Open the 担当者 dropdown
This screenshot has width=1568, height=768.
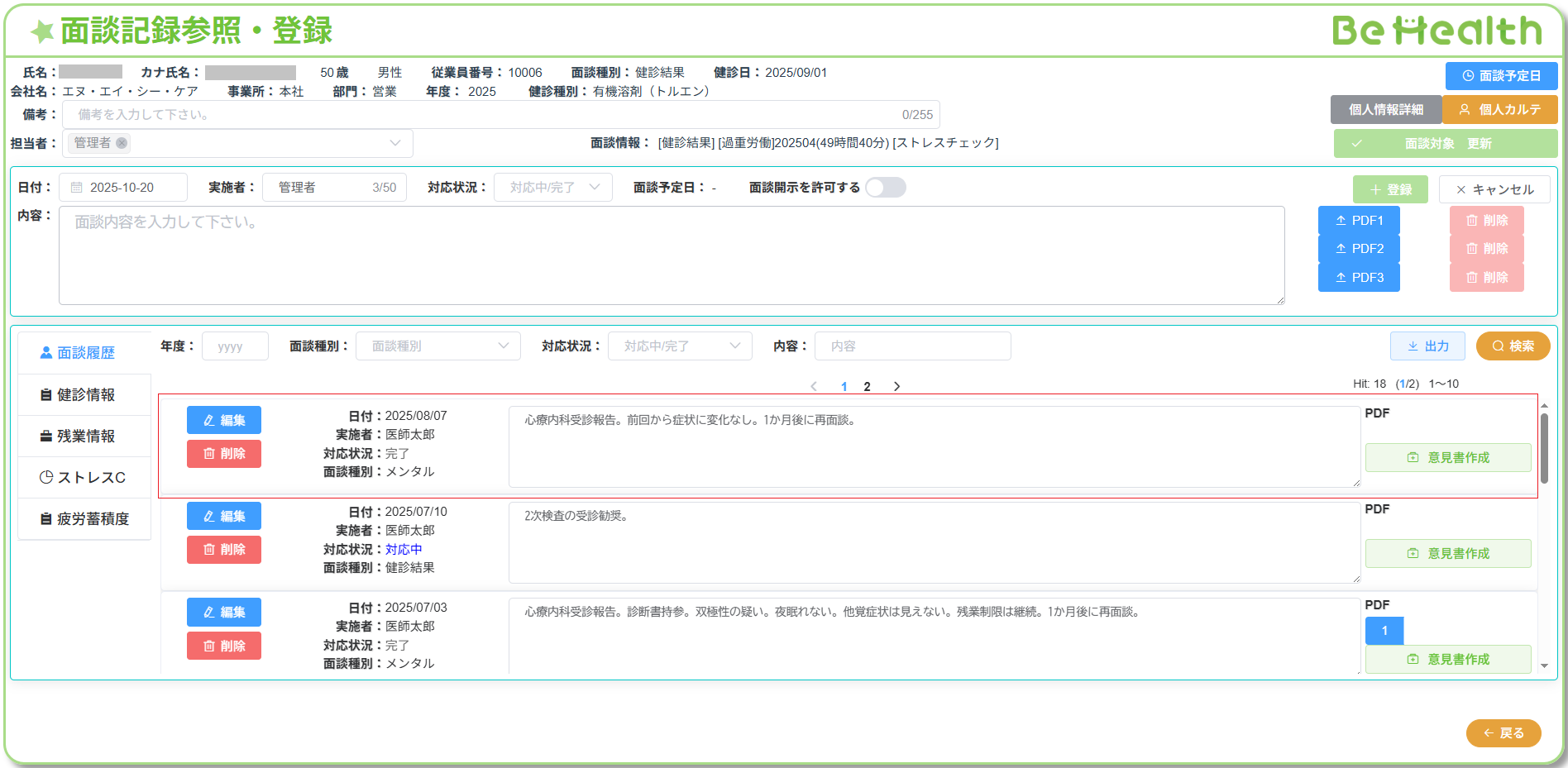click(394, 143)
